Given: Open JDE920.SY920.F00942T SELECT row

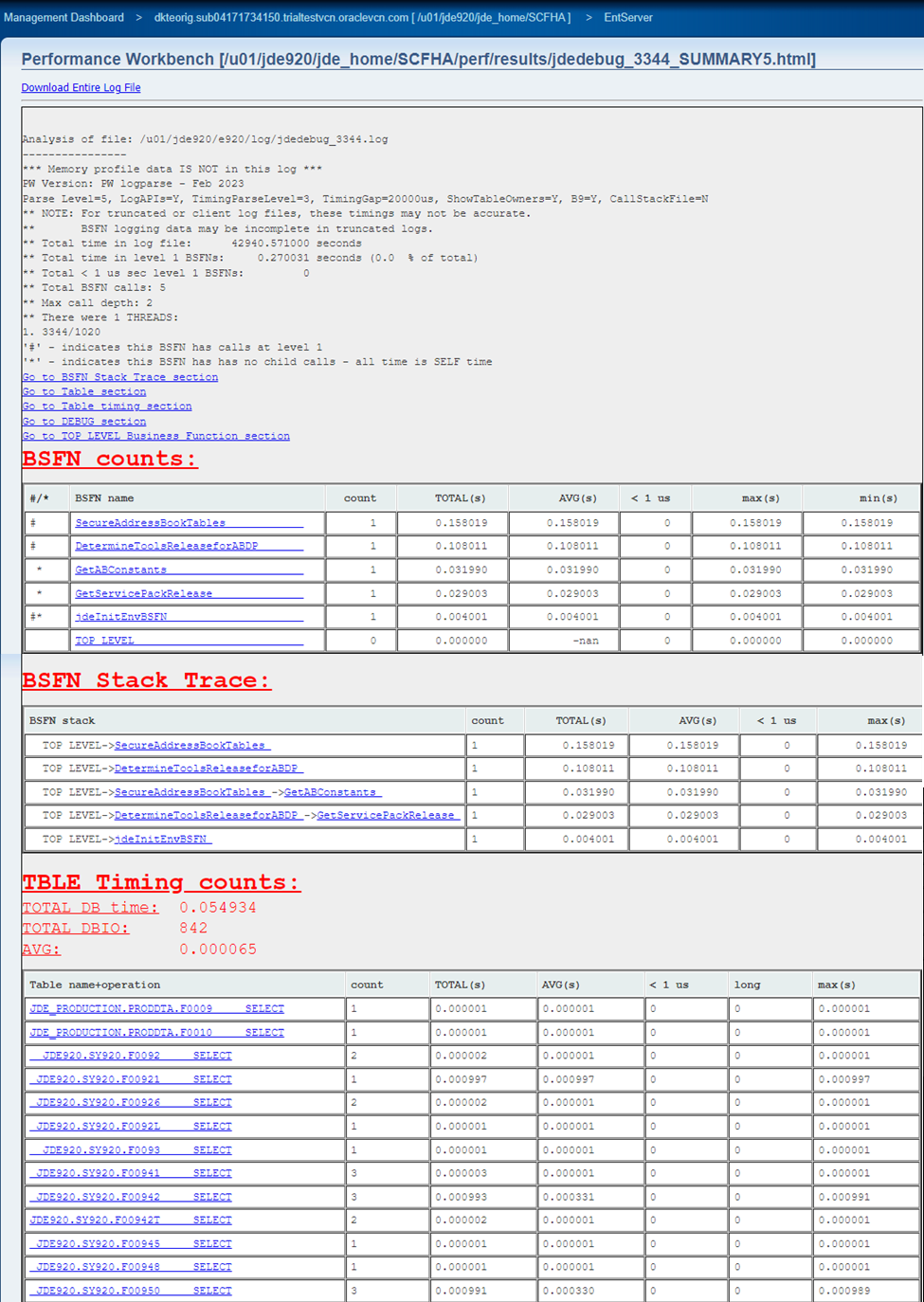Looking at the screenshot, I should pyautogui.click(x=131, y=1221).
